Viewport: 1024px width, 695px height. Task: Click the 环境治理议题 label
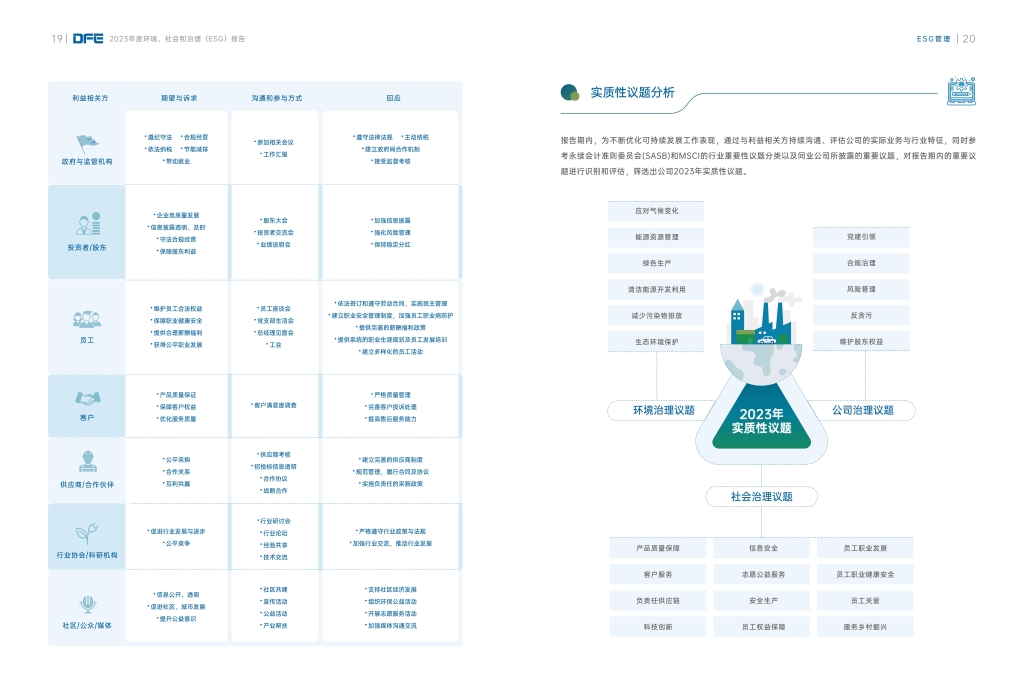(650, 411)
